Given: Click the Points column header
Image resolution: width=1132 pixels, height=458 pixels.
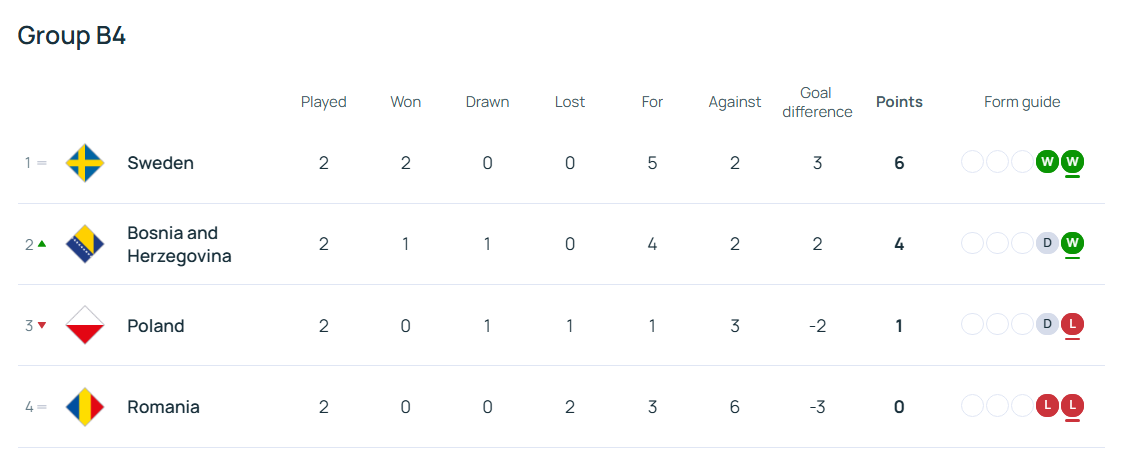Looking at the screenshot, I should (899, 102).
